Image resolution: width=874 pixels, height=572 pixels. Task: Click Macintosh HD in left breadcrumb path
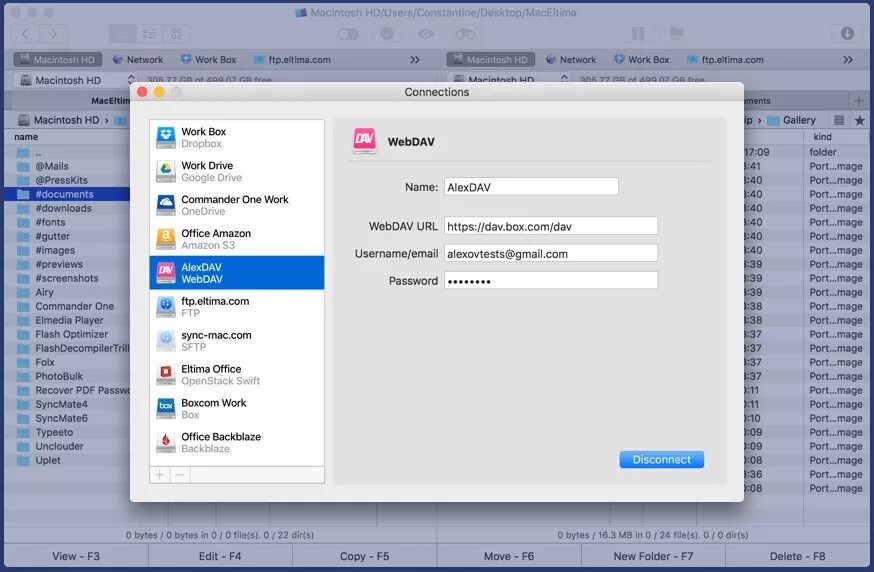pyautogui.click(x=59, y=120)
